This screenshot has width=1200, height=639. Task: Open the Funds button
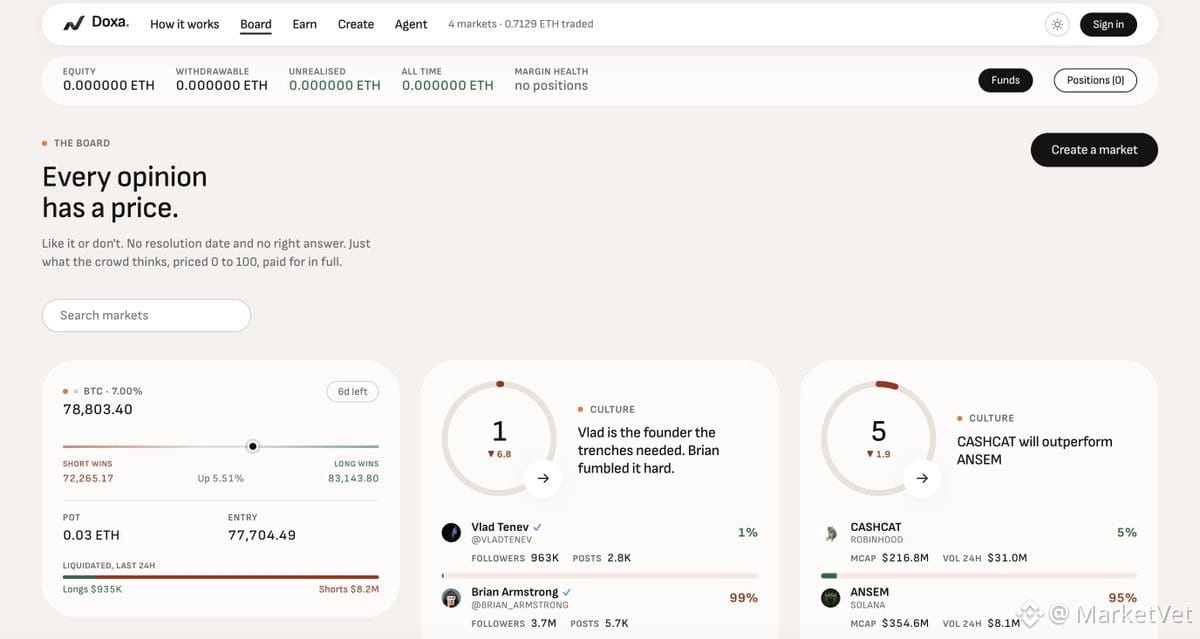(1005, 80)
